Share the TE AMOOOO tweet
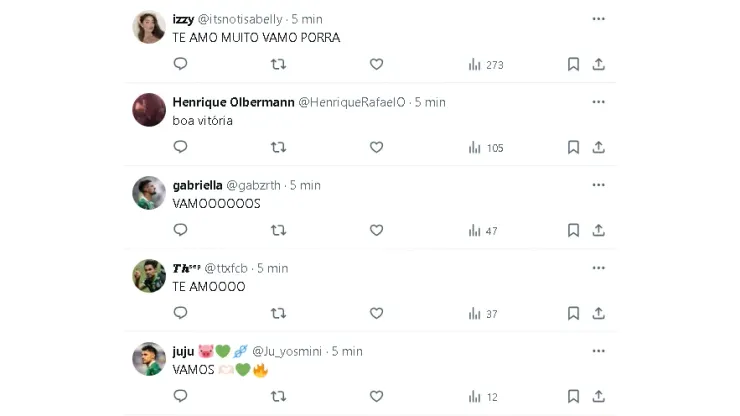 [x=598, y=313]
